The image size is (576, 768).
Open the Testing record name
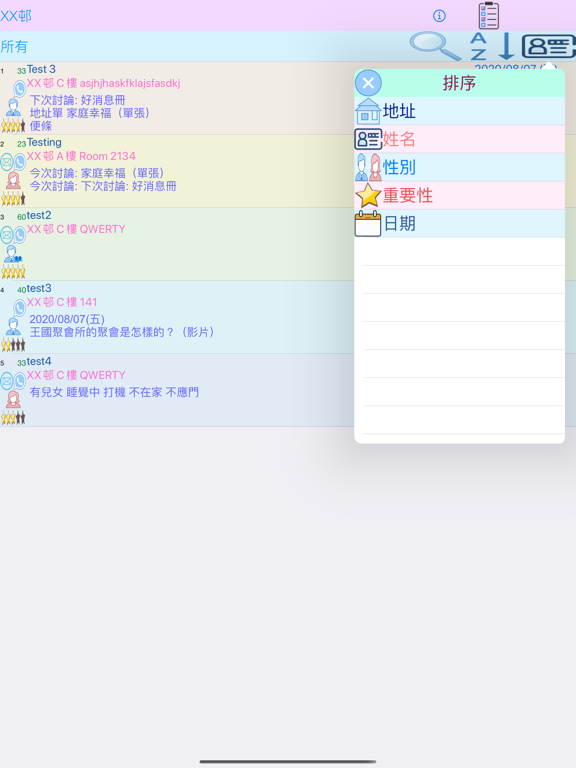point(44,143)
